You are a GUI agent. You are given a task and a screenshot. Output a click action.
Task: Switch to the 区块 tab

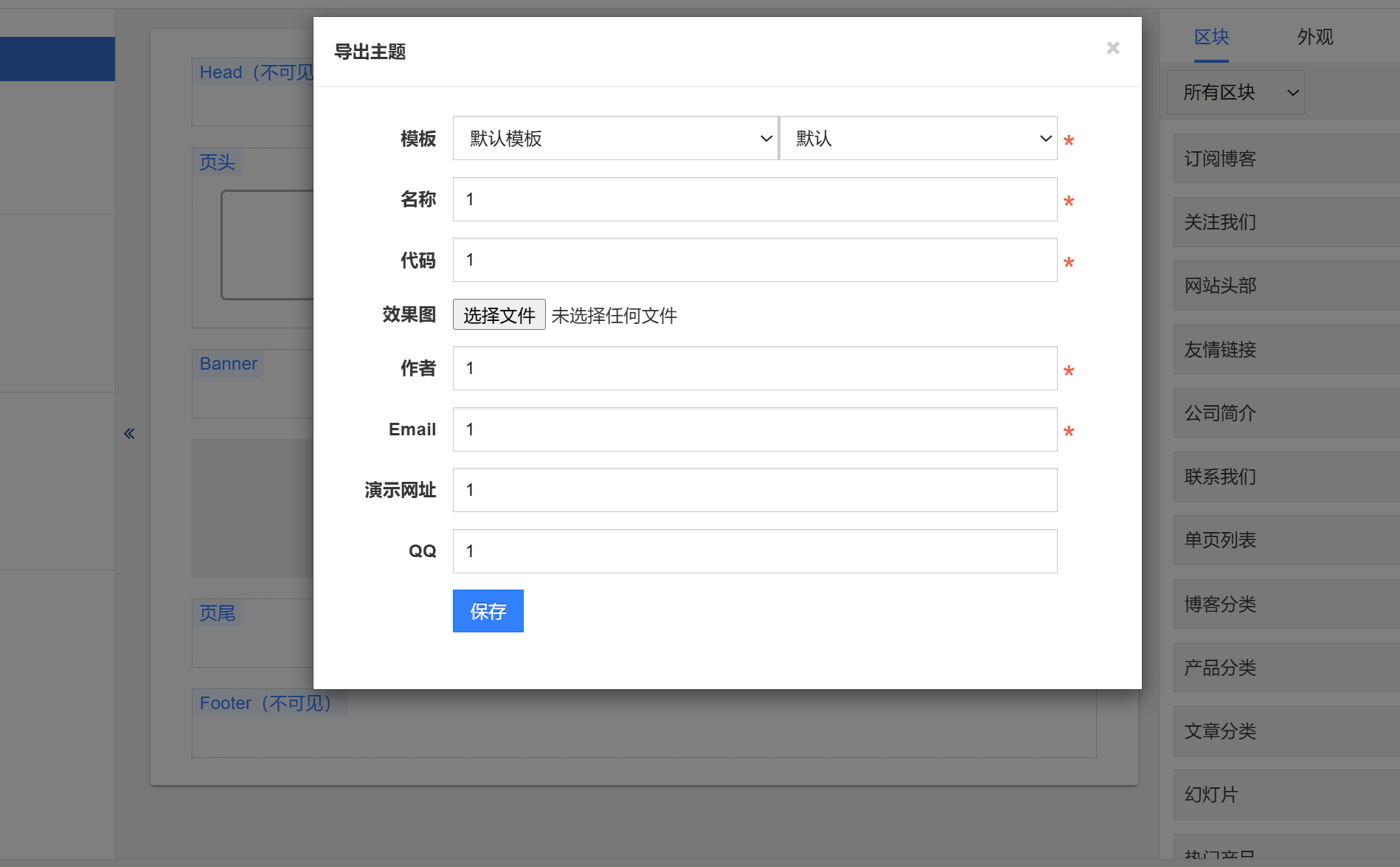coord(1211,37)
